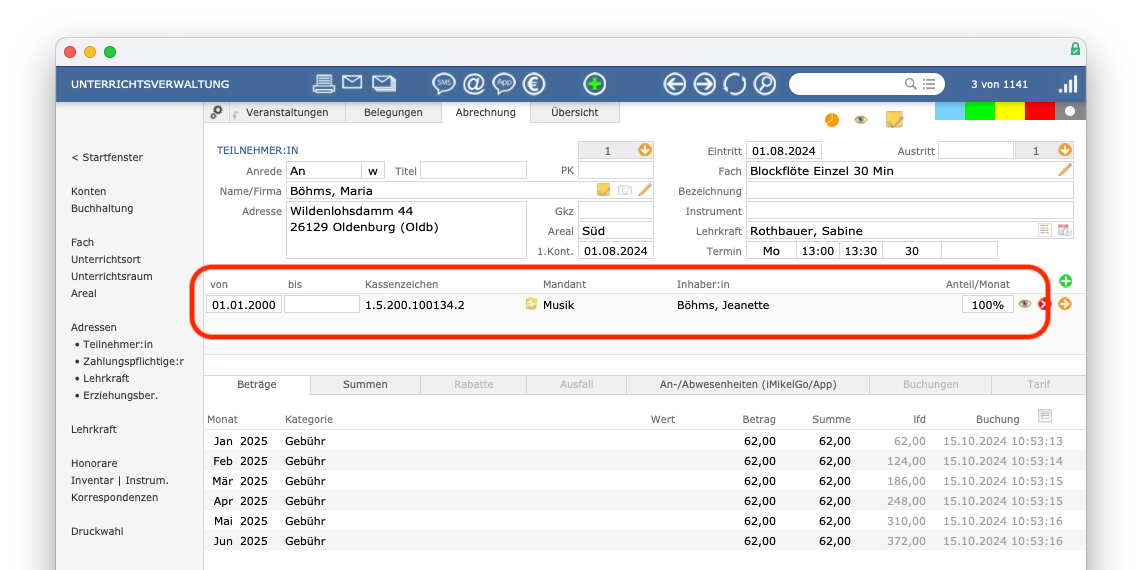The image size is (1142, 570).
Task: Click the camera icon in Name/Firma field
Action: [624, 191]
